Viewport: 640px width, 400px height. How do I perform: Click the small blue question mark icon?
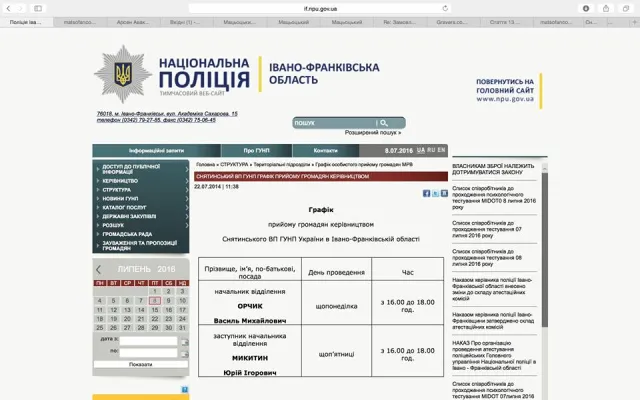pyautogui.click(x=184, y=389)
